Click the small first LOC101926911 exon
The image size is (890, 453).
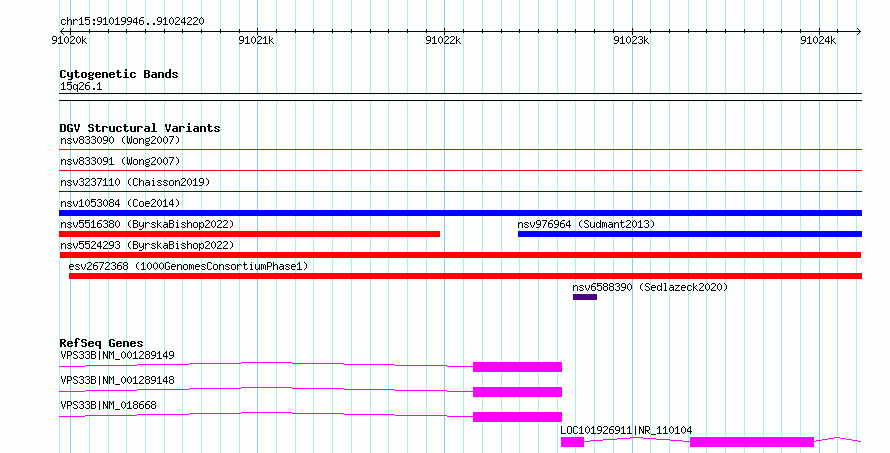tap(572, 442)
